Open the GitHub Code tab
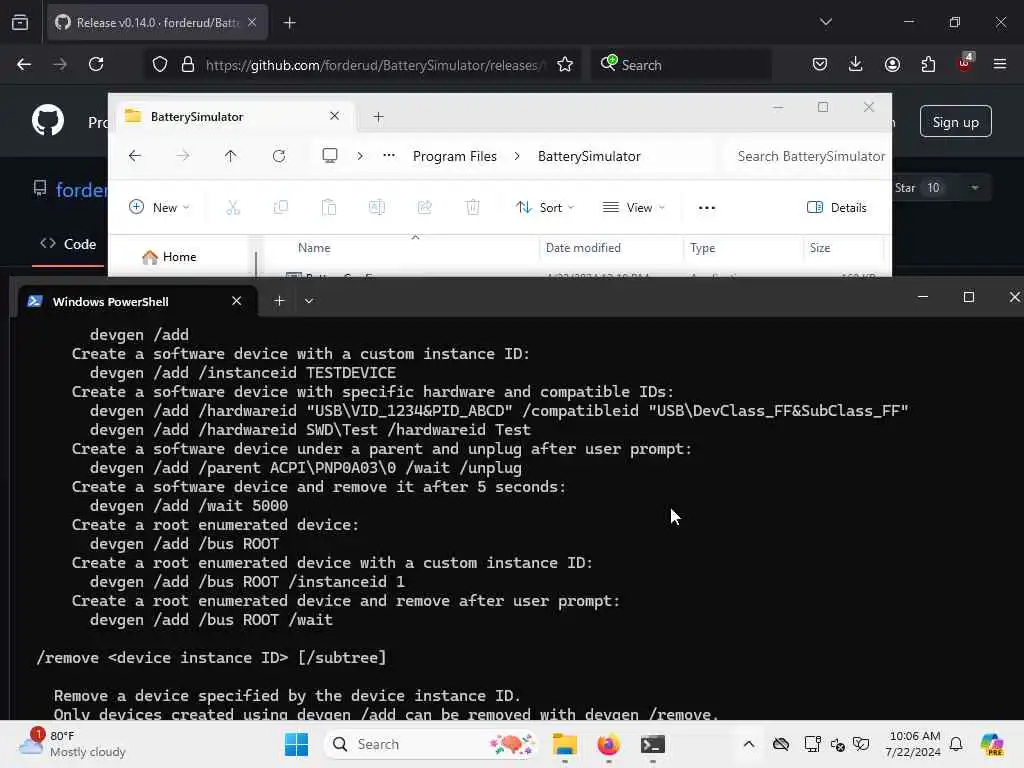 point(68,244)
